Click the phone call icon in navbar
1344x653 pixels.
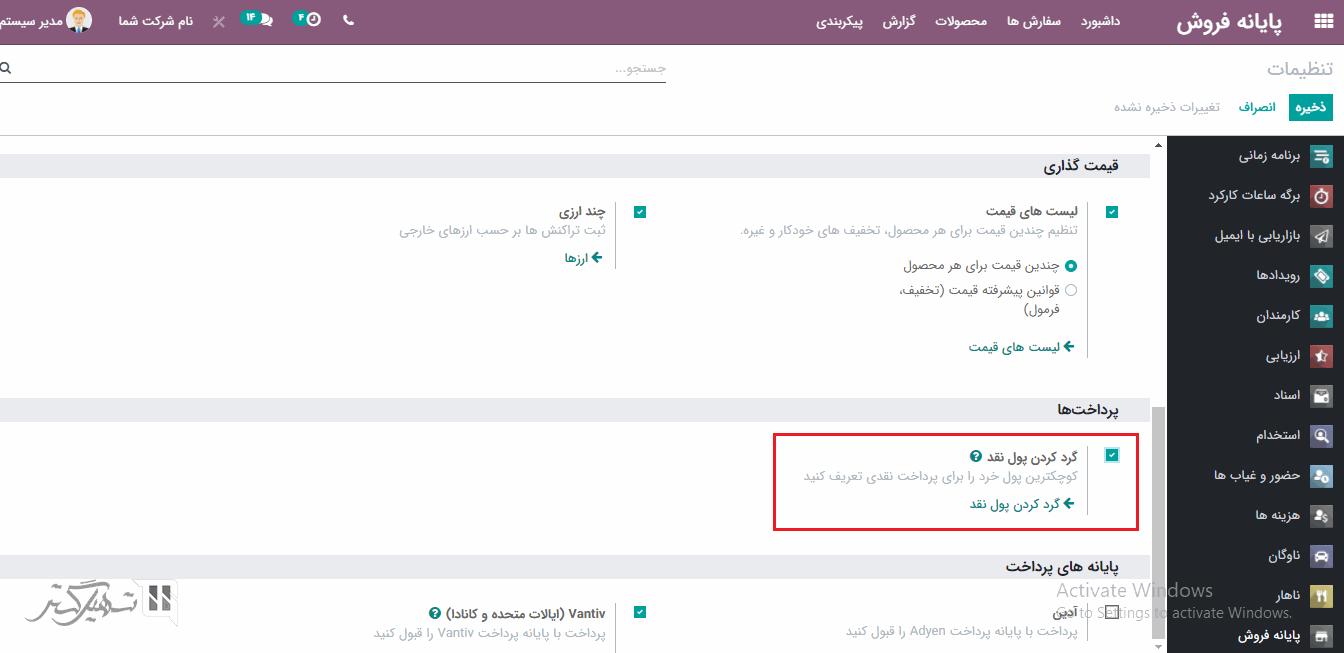click(x=348, y=20)
